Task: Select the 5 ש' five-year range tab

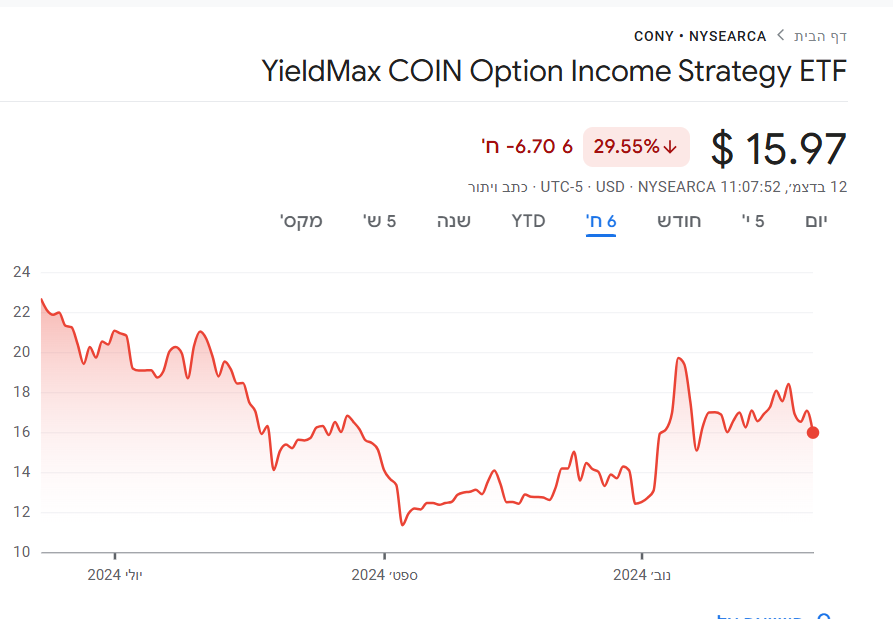Action: 380,221
